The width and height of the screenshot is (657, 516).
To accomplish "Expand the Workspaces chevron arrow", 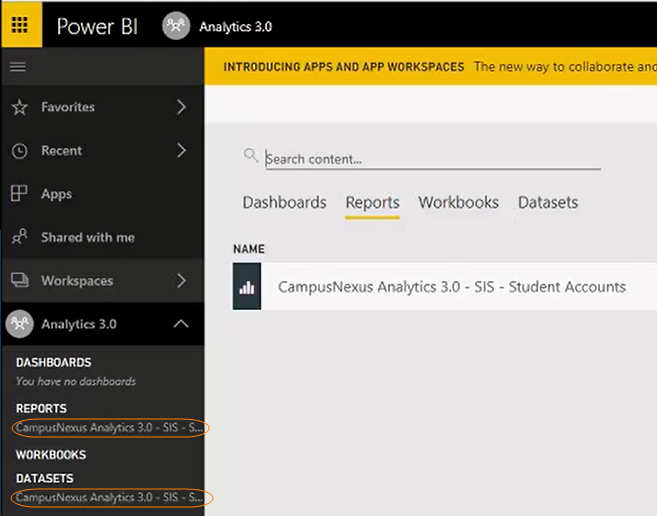I will tap(181, 280).
